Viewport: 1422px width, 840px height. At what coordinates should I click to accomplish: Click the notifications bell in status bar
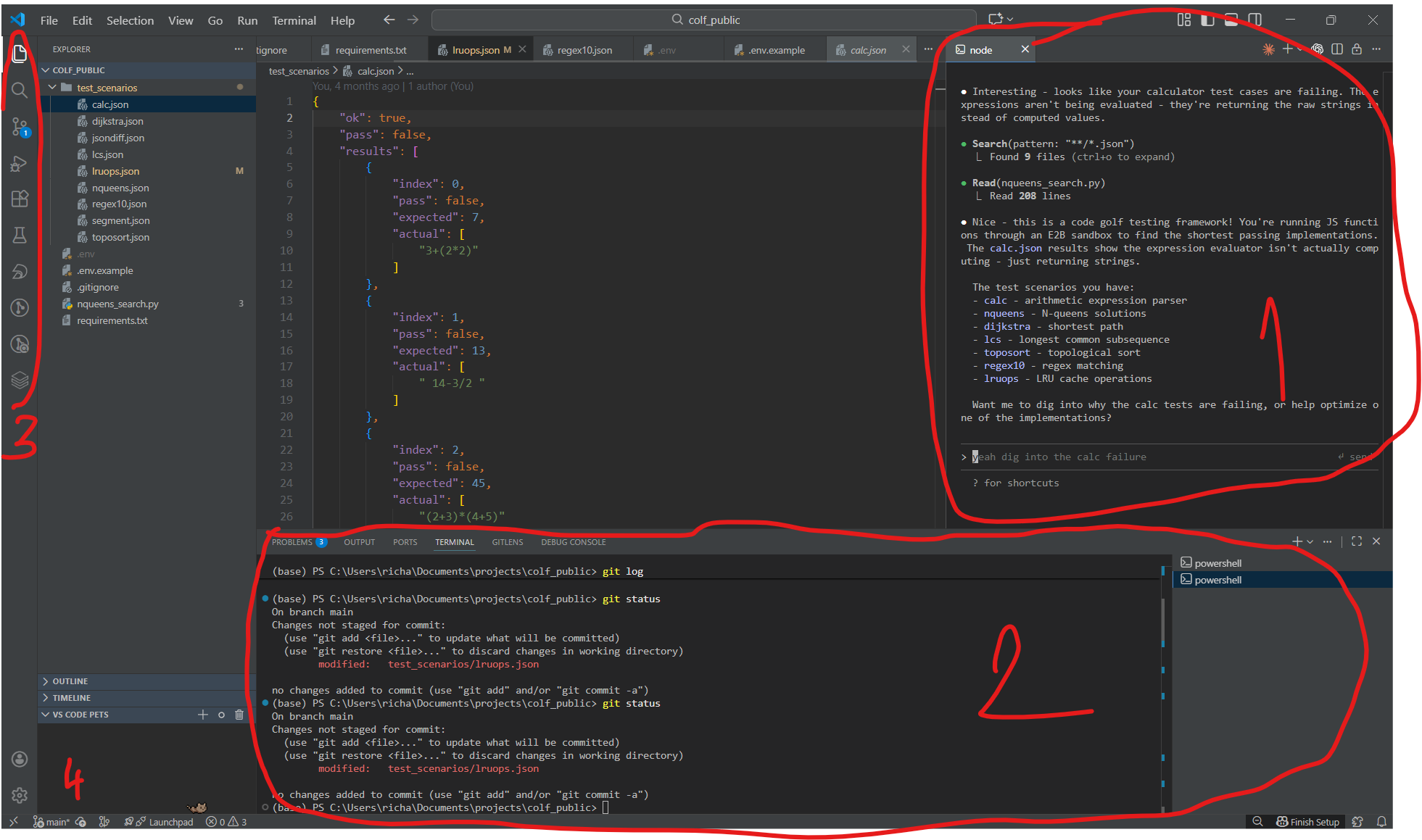click(1381, 822)
